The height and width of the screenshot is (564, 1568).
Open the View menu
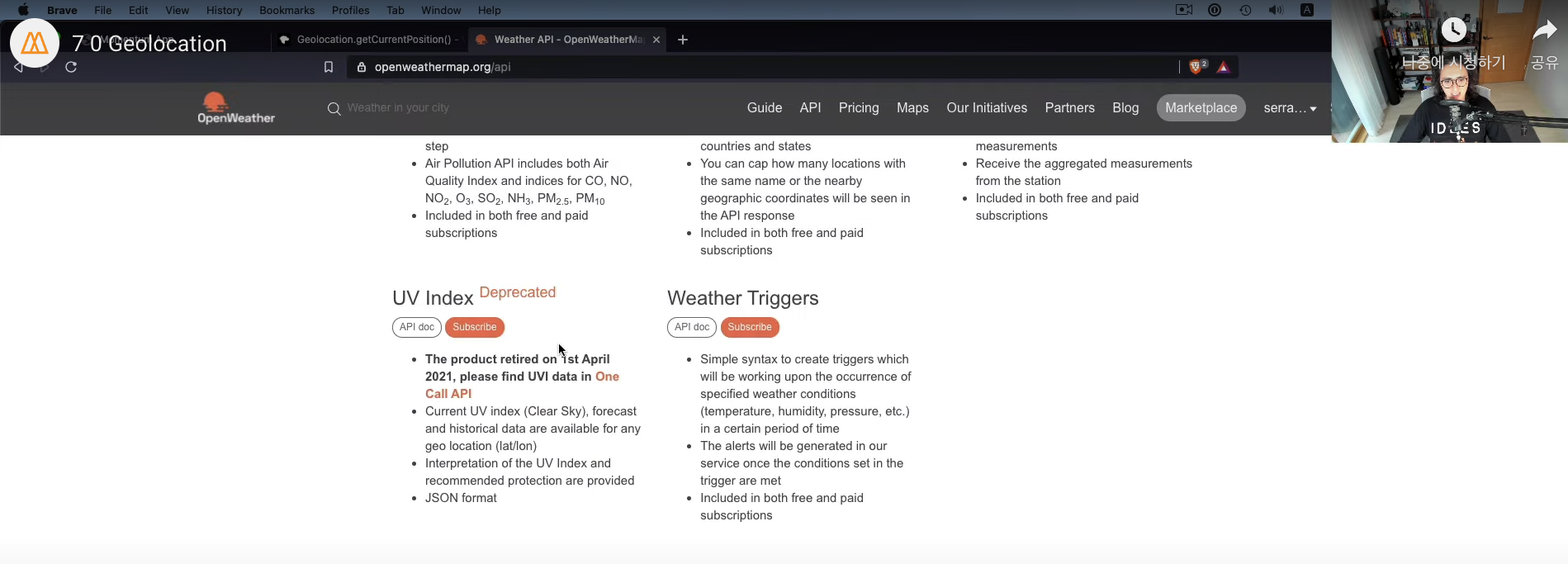177,10
